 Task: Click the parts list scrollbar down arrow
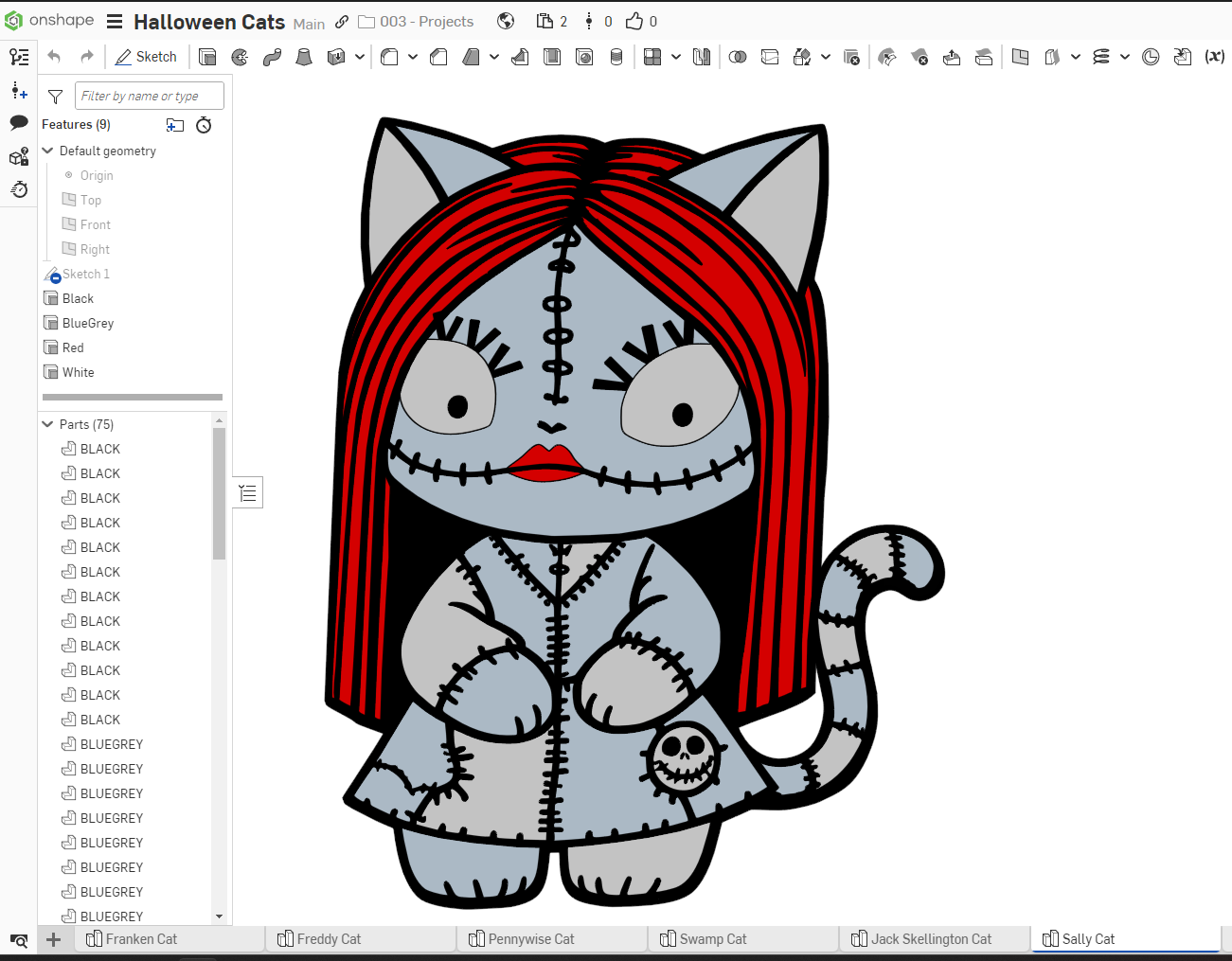point(220,917)
